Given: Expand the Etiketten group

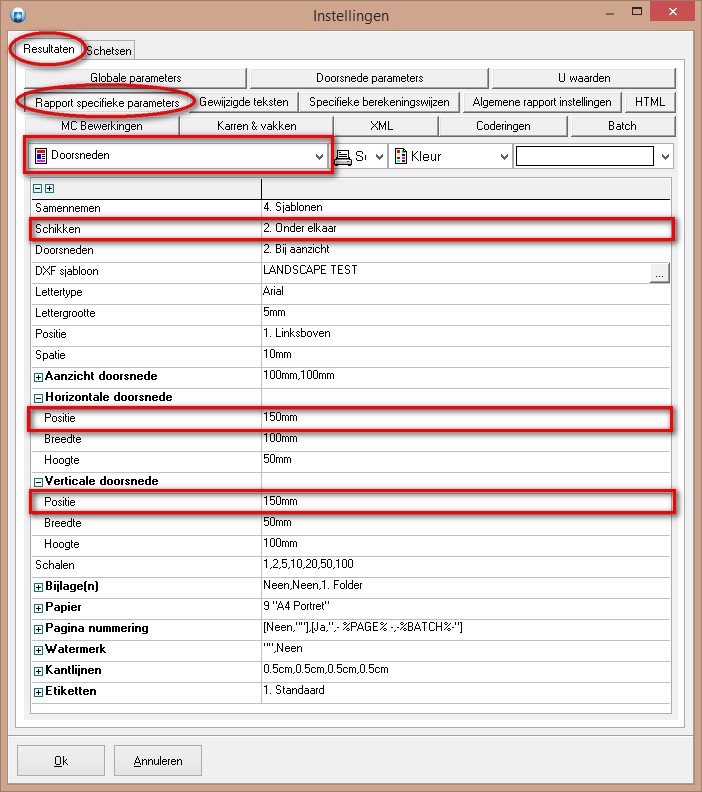Looking at the screenshot, I should (38, 692).
